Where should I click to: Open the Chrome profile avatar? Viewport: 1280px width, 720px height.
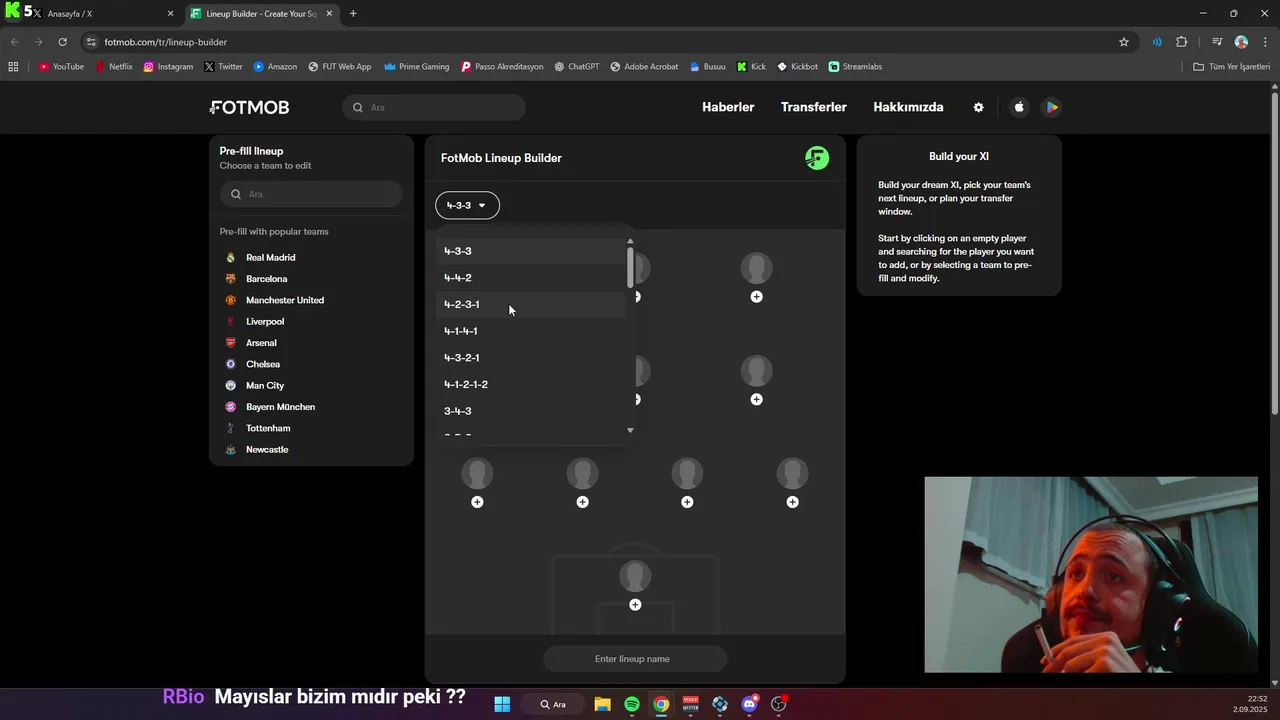point(1241,42)
